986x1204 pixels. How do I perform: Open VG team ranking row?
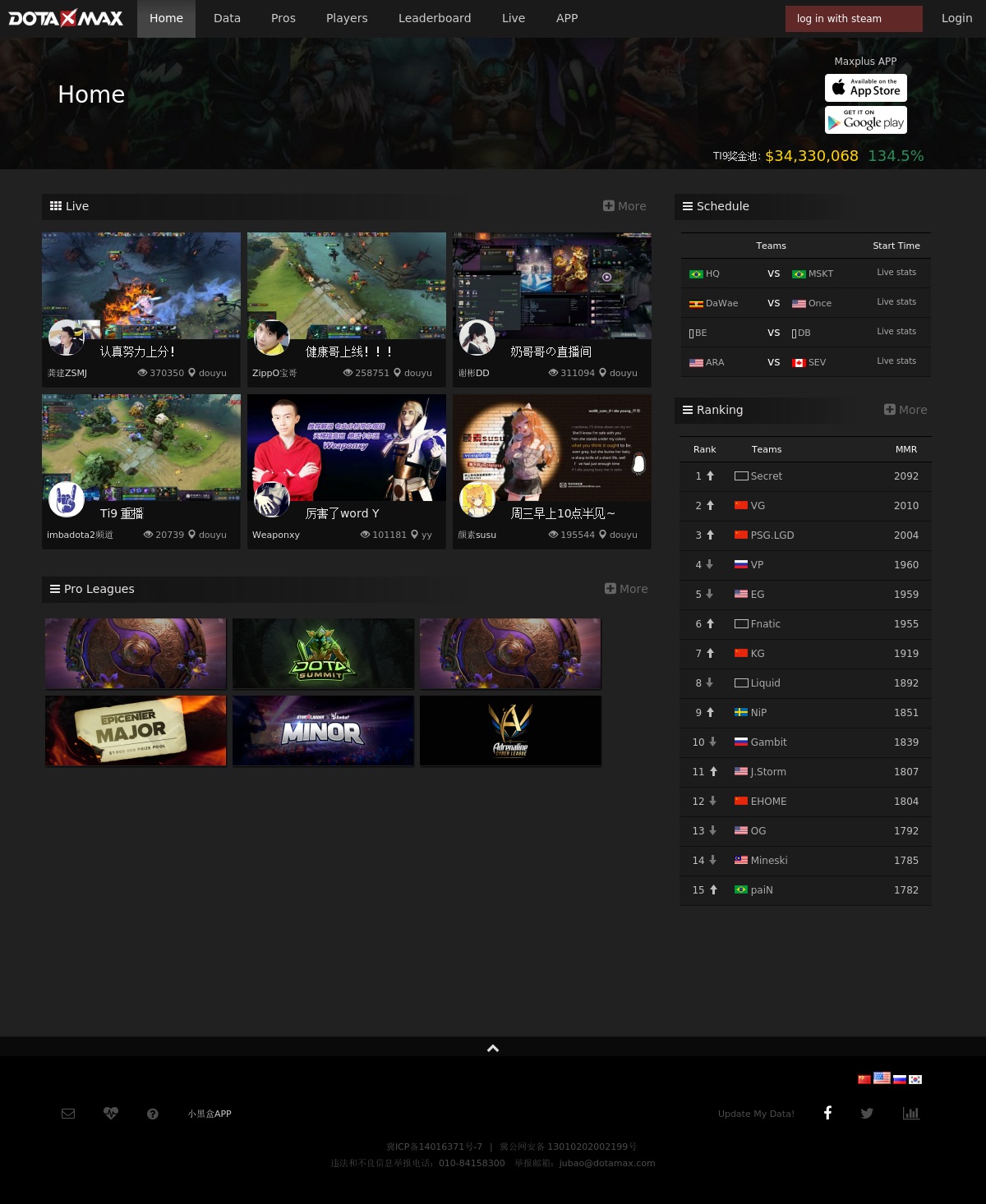[x=805, y=505]
